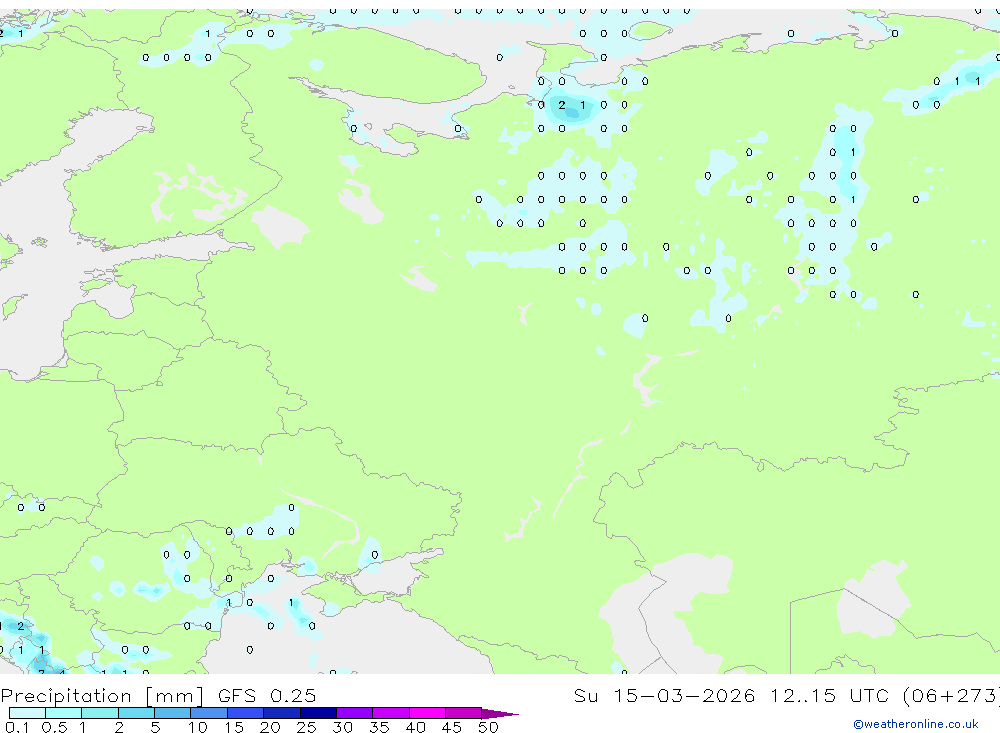Select the '15' legend scale label
Viewport: 1000px width, 733px height.
pos(234,727)
